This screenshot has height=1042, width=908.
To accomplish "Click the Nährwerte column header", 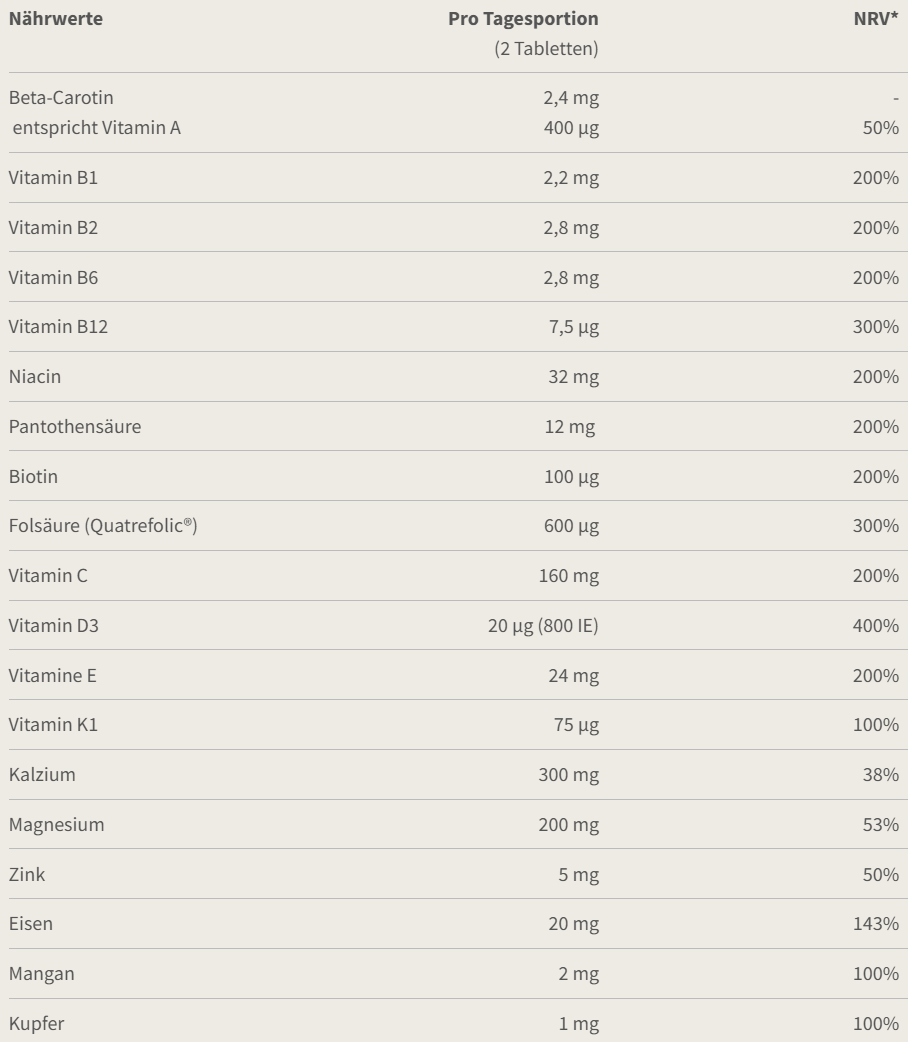I will point(56,19).
